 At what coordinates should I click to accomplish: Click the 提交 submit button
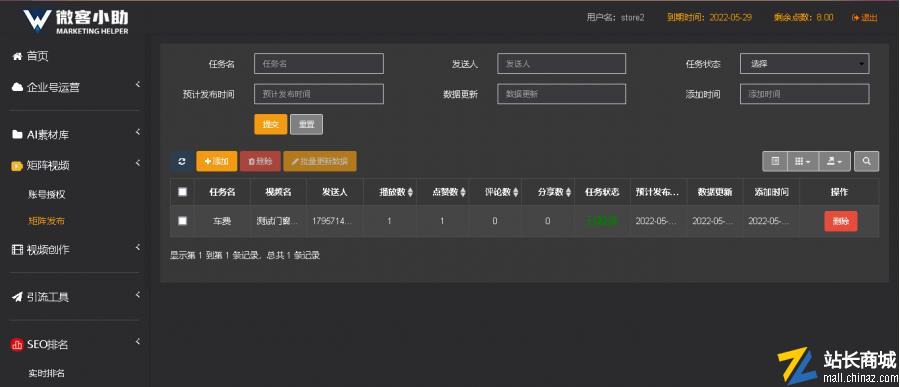click(271, 124)
